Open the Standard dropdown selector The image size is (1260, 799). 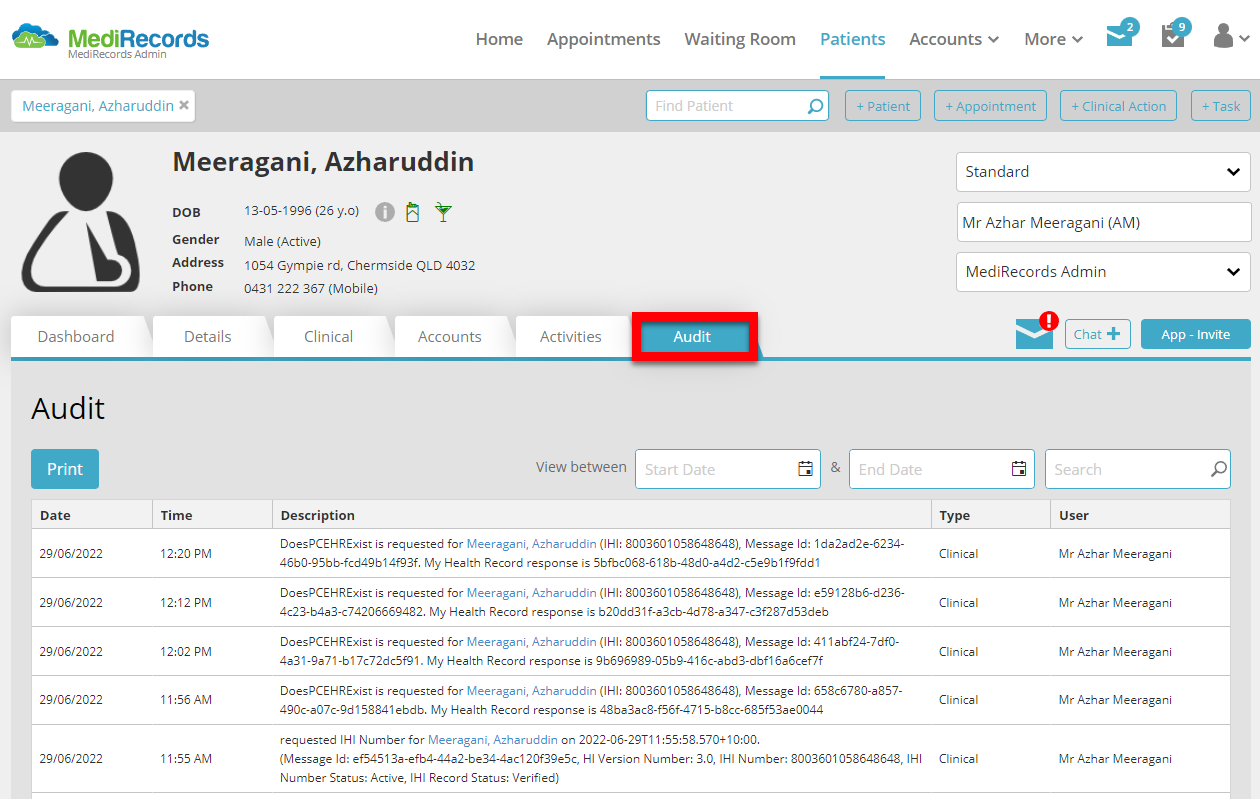tap(1103, 172)
